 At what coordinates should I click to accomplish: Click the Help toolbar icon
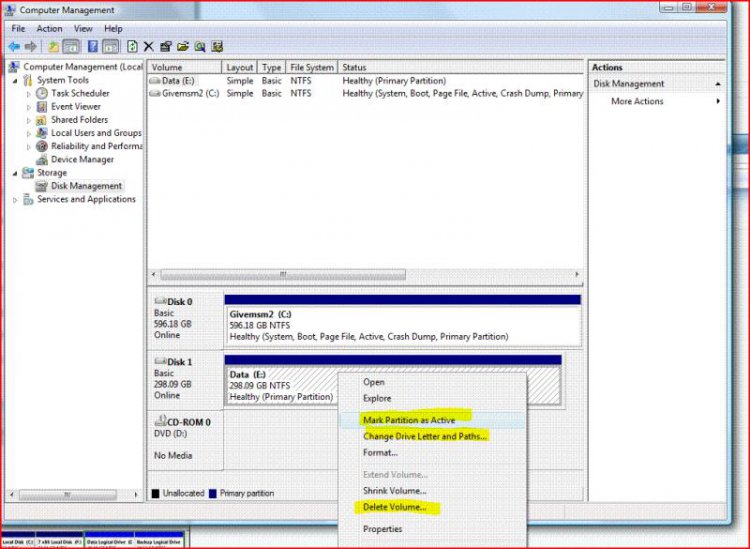[x=92, y=46]
